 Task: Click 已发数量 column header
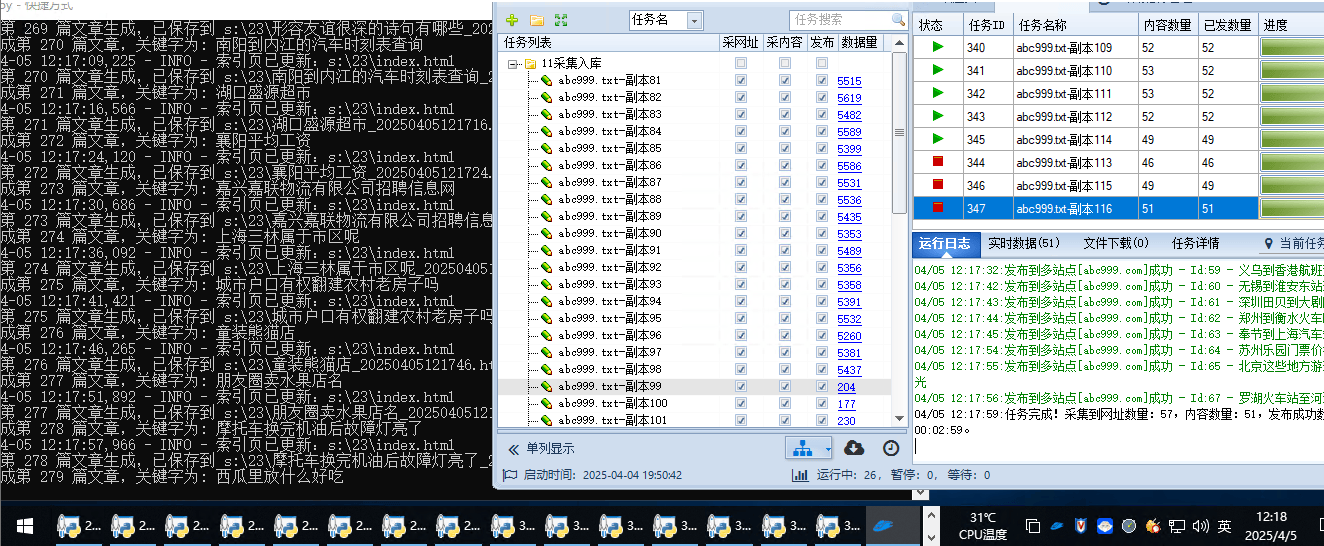[1227, 25]
